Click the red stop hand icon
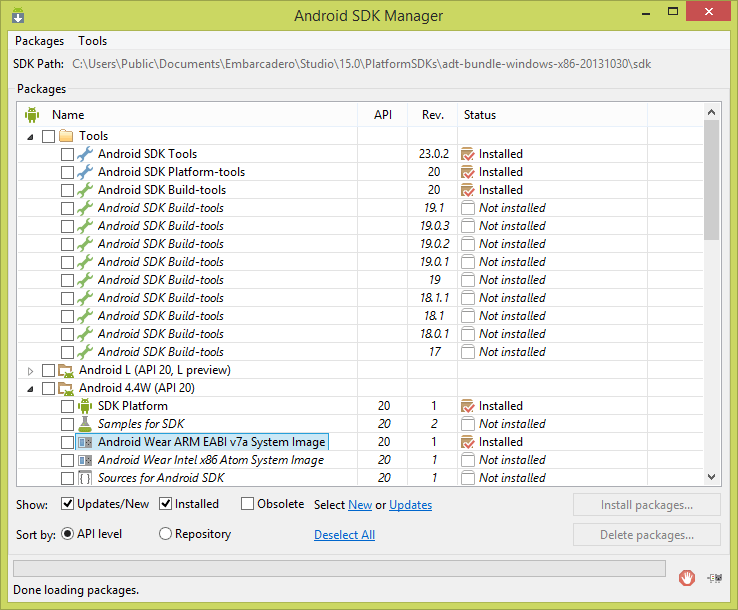Screen dimensions: 738x610 (687, 578)
